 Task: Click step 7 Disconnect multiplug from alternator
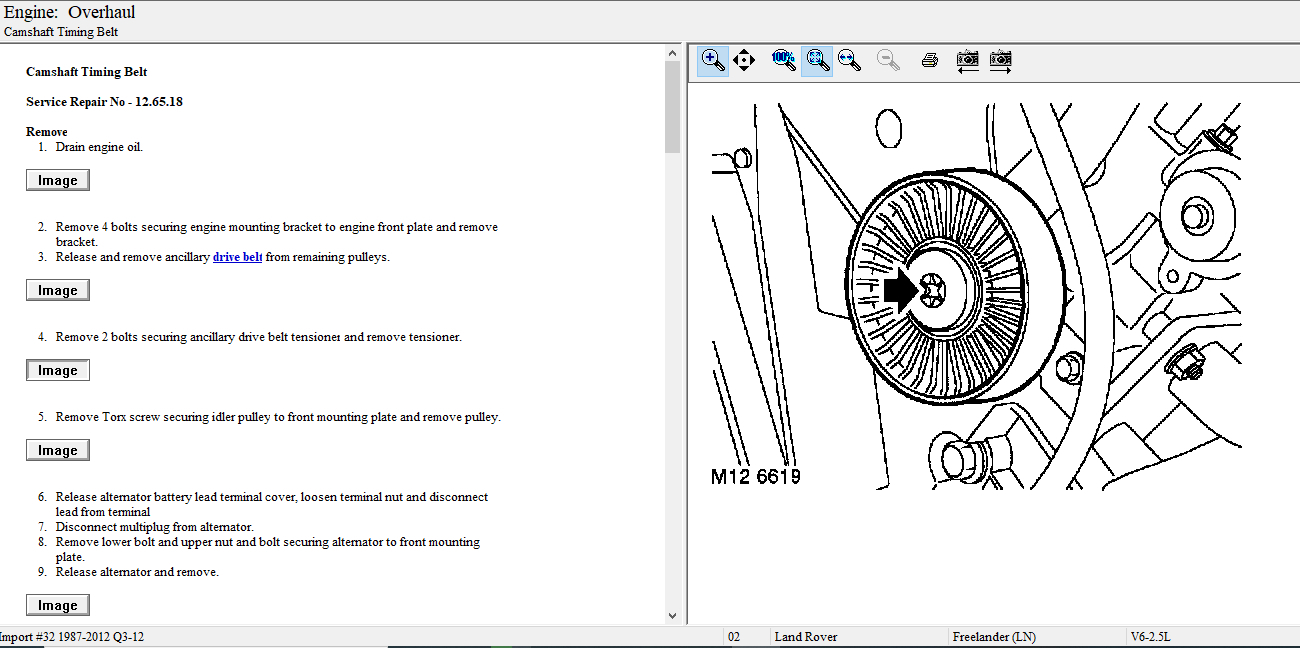pos(155,527)
